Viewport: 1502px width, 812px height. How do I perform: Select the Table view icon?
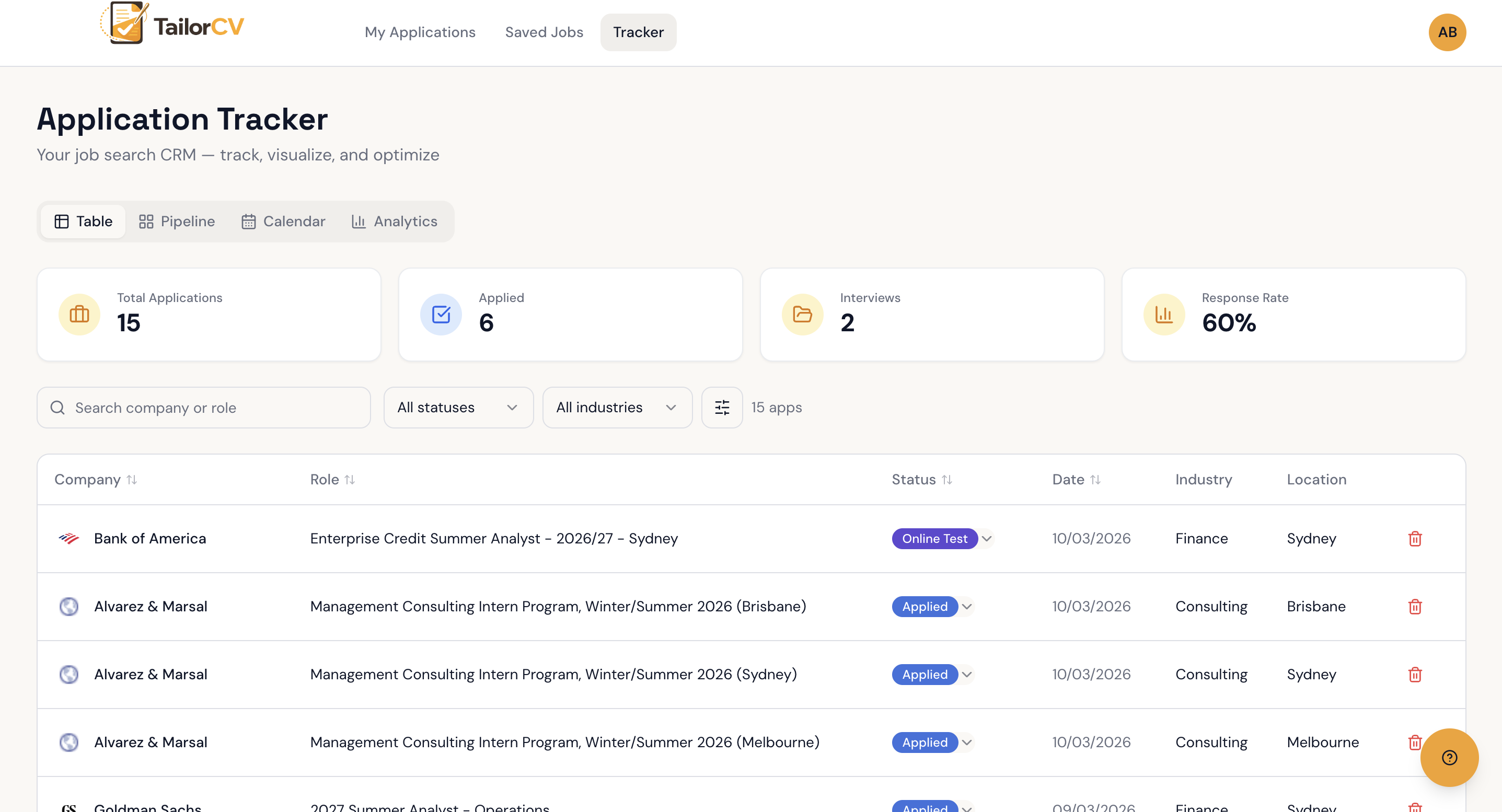(63, 222)
